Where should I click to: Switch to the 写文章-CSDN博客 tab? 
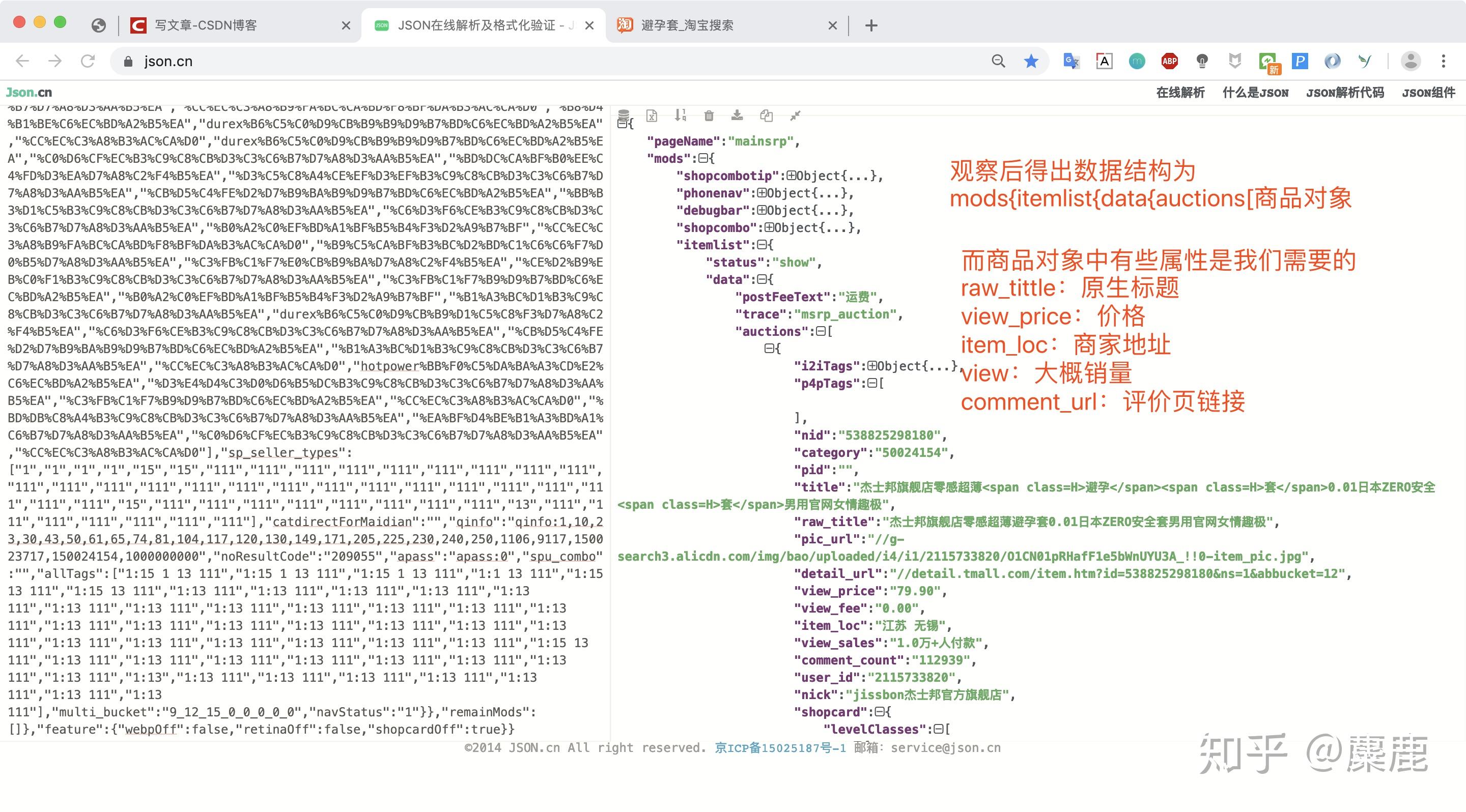(240, 25)
